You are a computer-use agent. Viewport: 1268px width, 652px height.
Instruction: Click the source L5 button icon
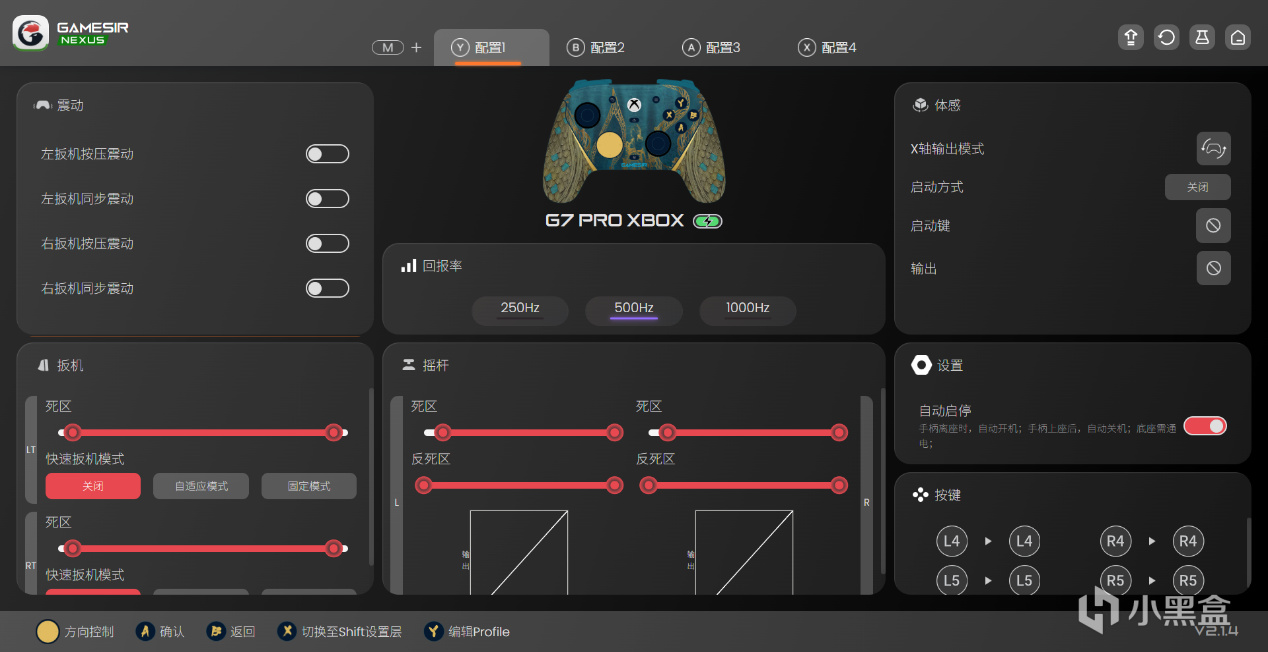click(x=951, y=580)
